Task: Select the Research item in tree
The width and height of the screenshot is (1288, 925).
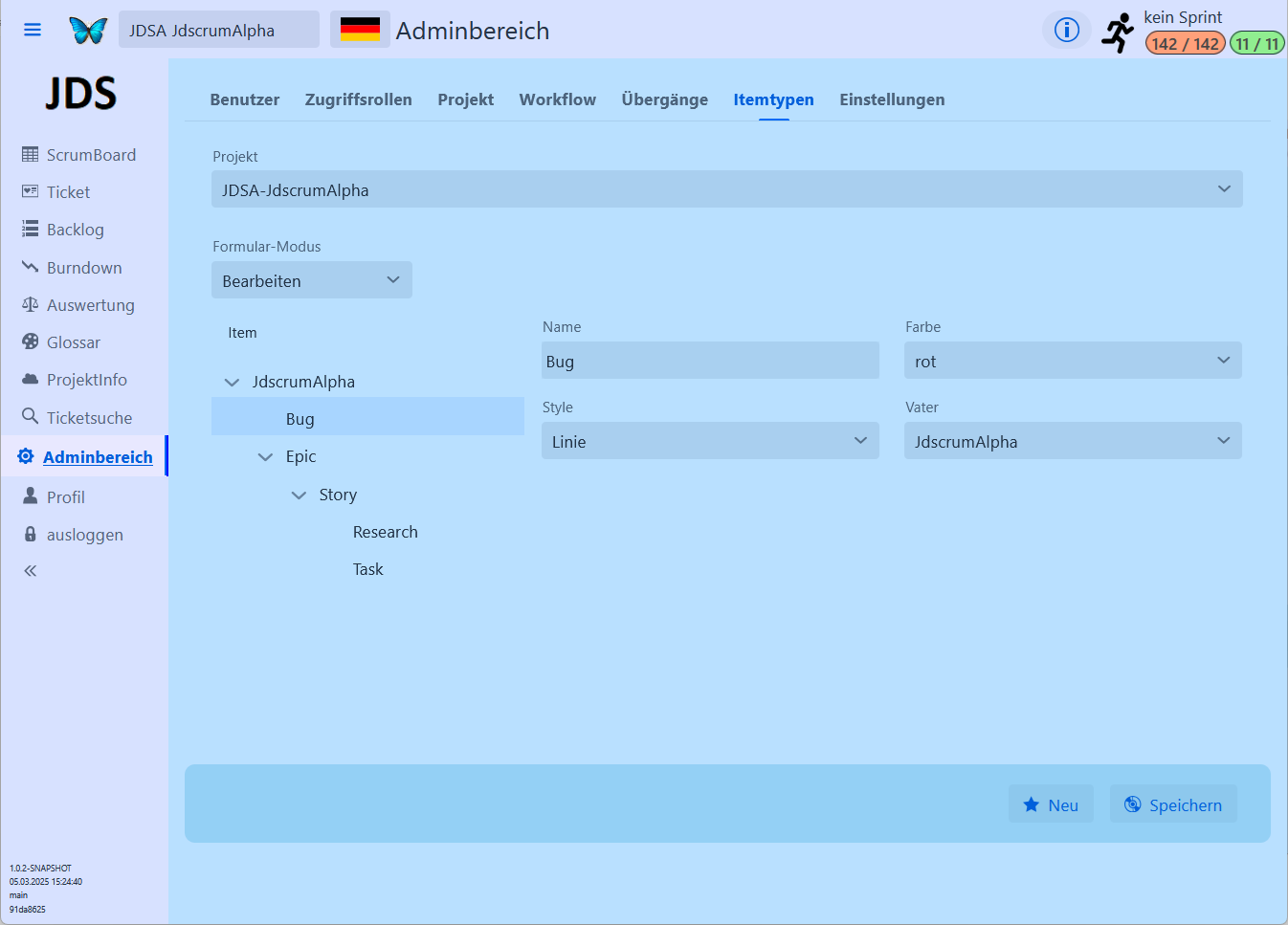Action: (386, 532)
